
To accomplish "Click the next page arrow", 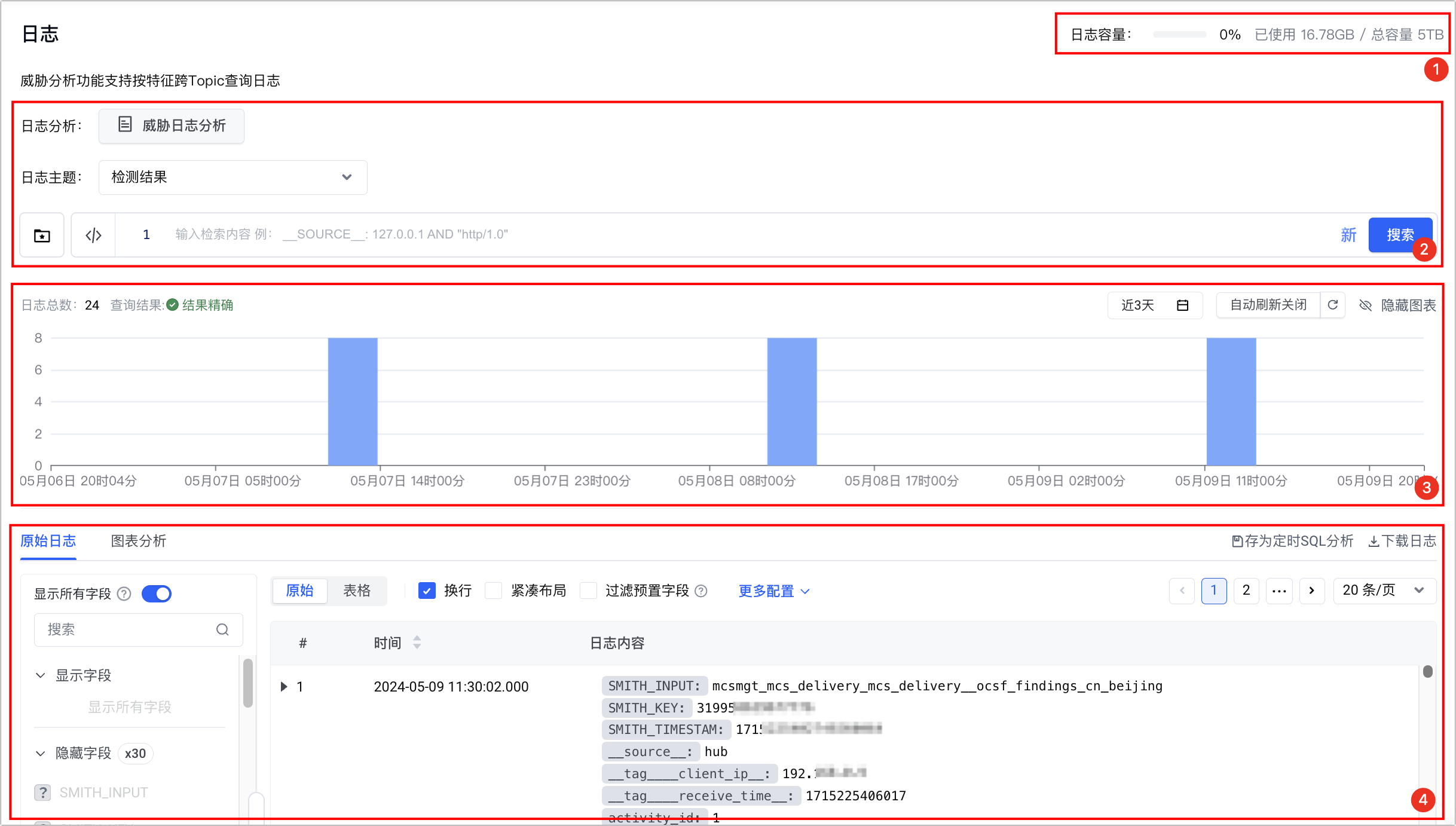I will coord(1312,591).
